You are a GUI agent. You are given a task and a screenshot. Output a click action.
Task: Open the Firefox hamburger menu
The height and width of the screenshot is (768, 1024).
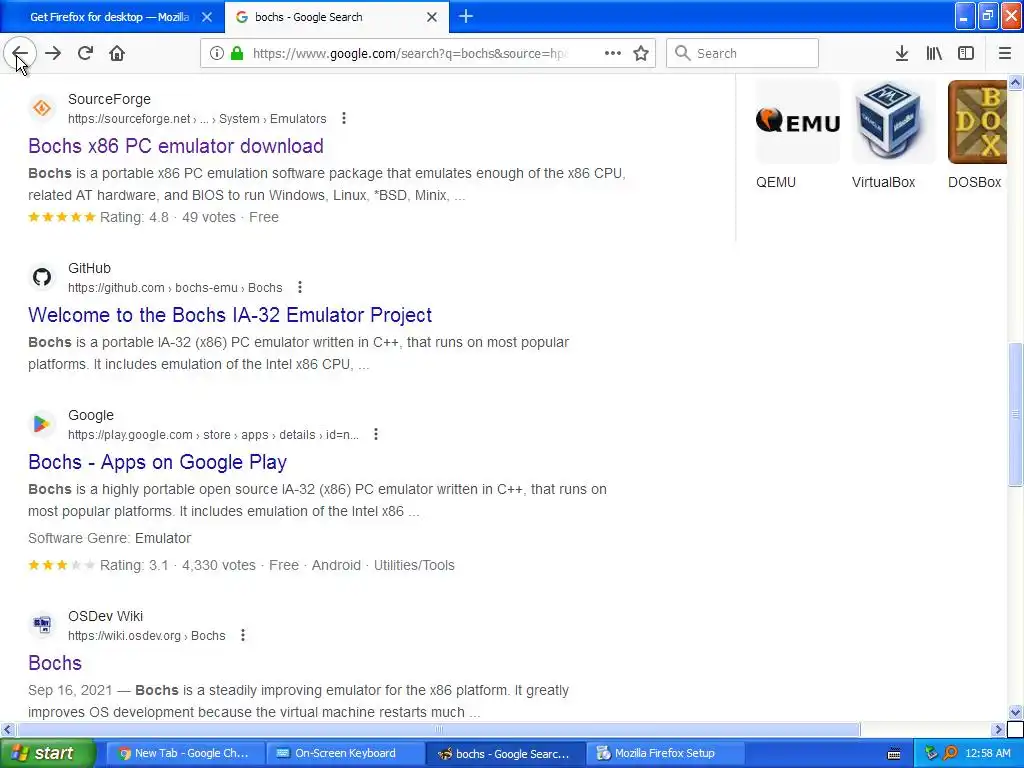(1005, 54)
